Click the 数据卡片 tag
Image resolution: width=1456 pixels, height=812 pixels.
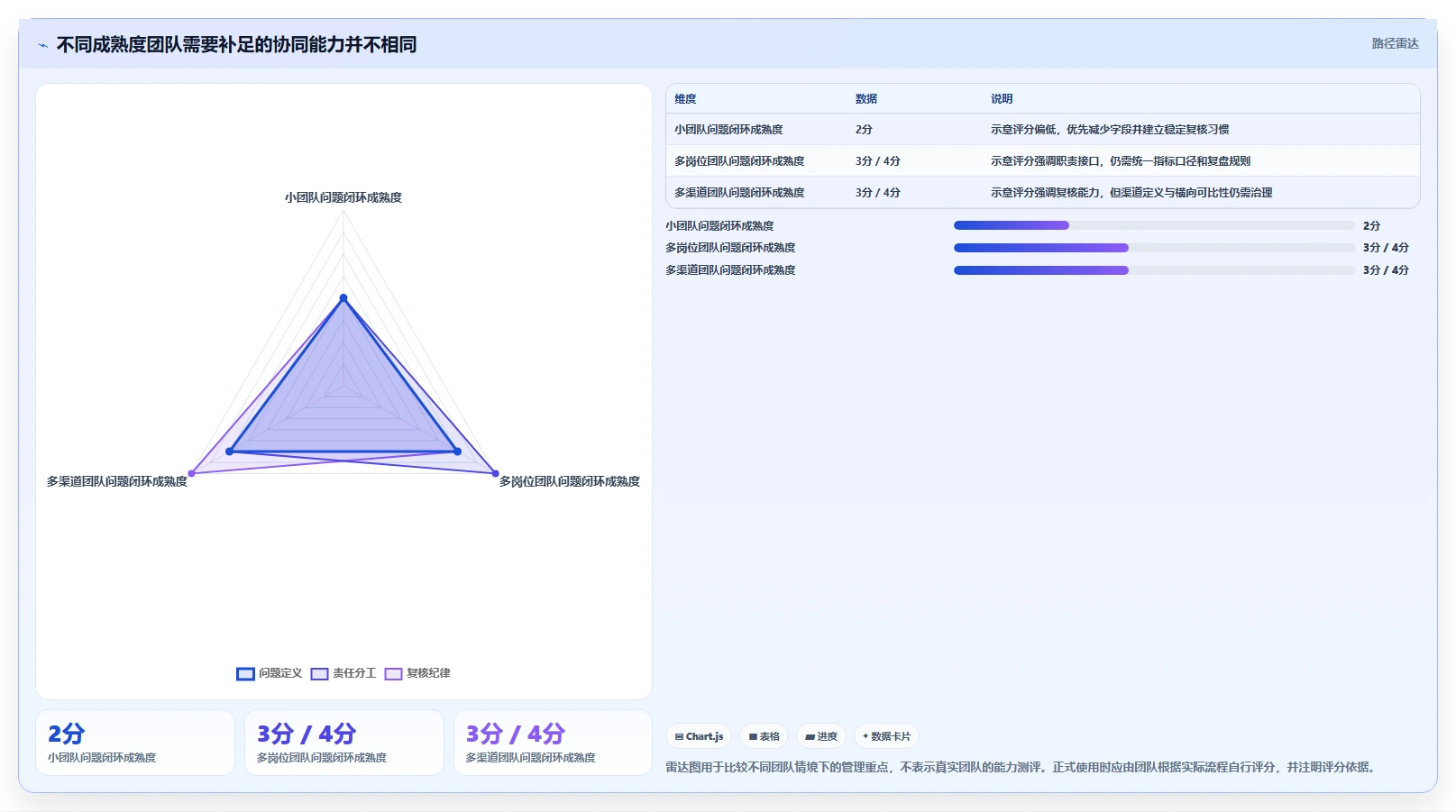887,736
